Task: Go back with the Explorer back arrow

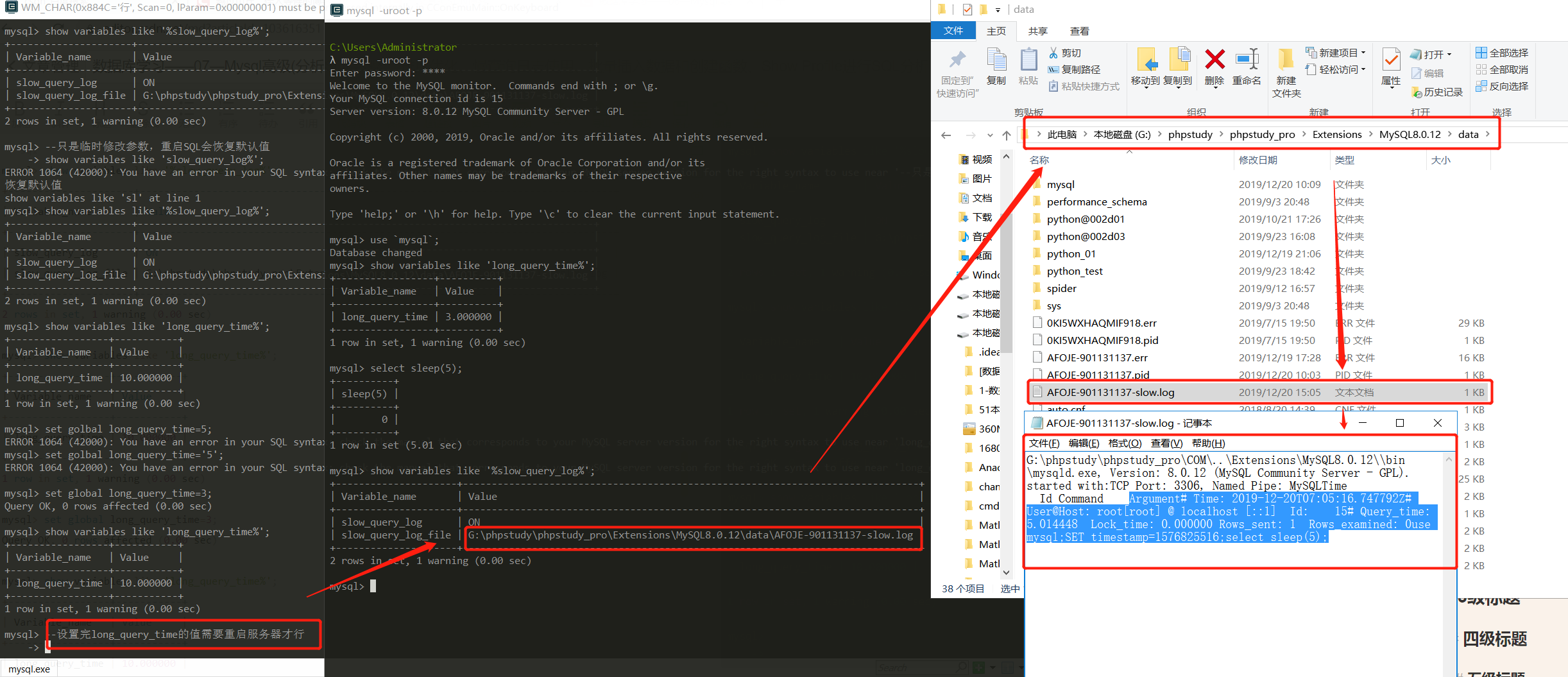Action: [x=946, y=135]
